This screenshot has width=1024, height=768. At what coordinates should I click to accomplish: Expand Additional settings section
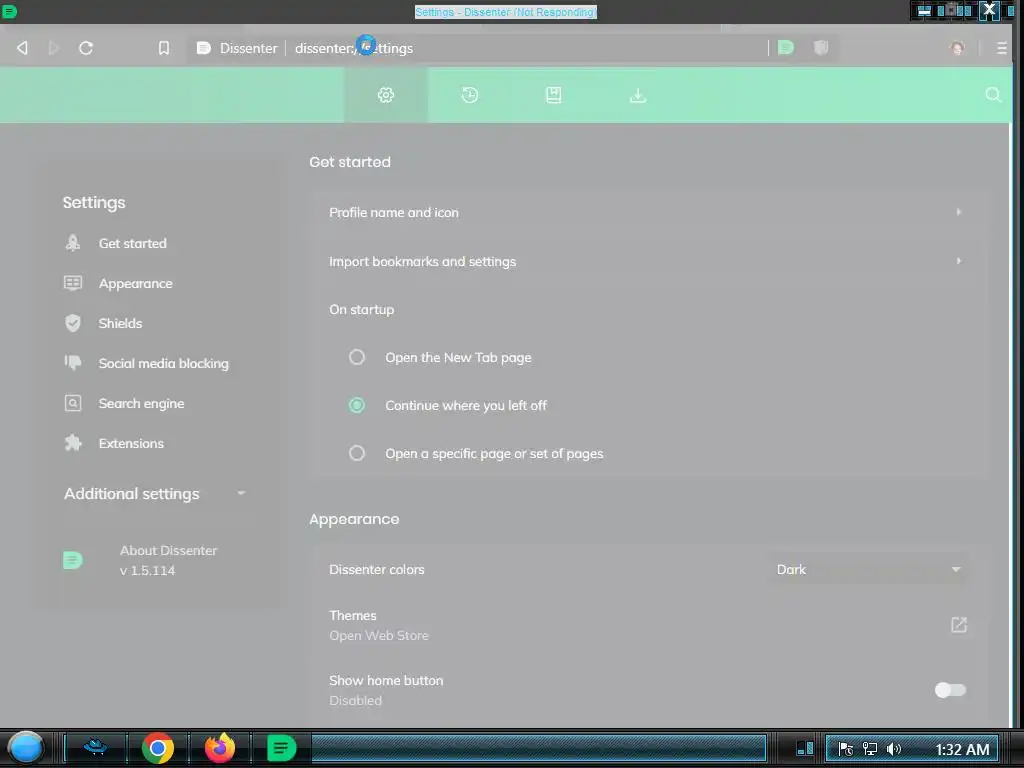coord(155,494)
